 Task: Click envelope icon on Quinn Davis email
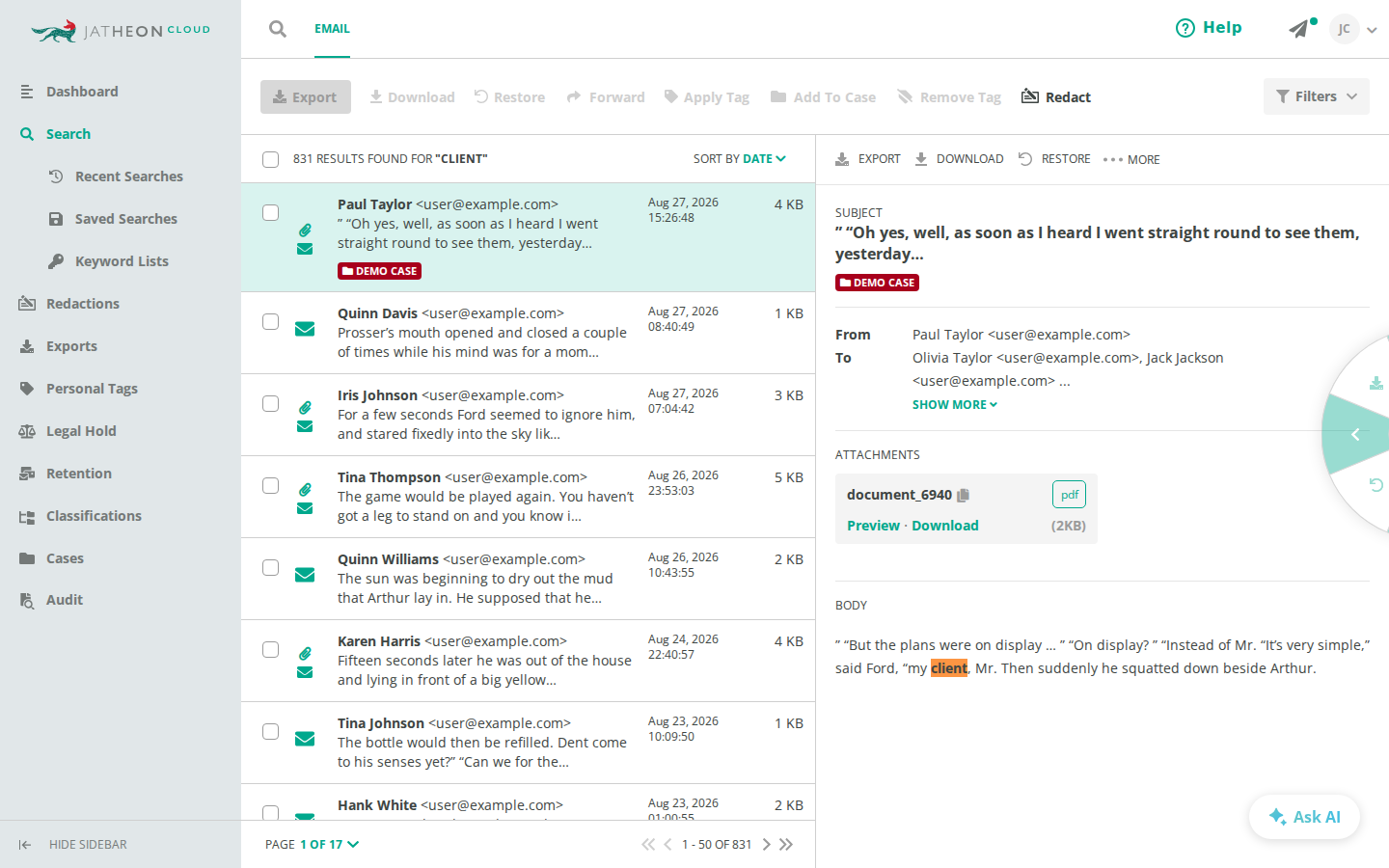pyautogui.click(x=305, y=329)
